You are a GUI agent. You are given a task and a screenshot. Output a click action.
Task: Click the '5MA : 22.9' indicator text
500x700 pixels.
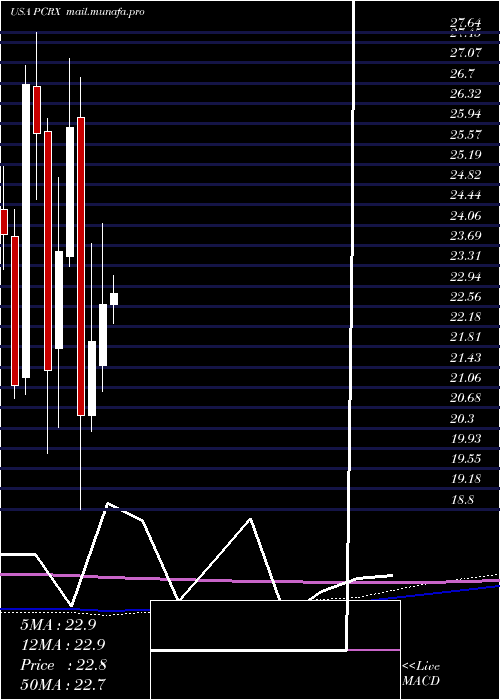[x=58, y=625]
